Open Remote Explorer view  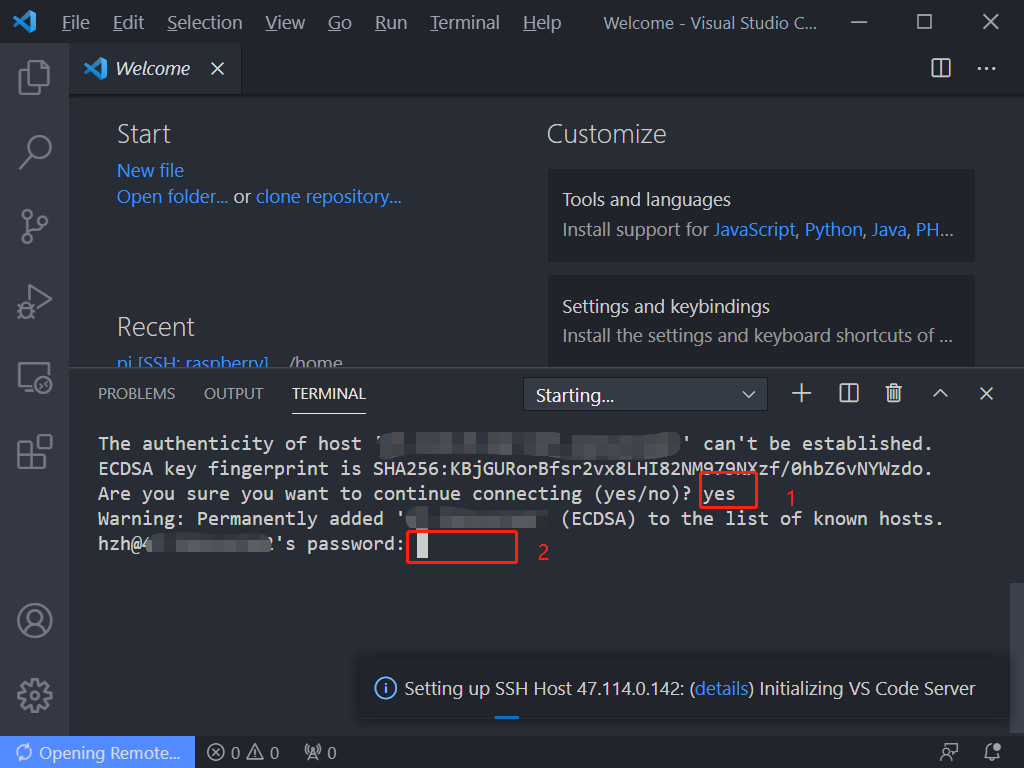tap(34, 377)
